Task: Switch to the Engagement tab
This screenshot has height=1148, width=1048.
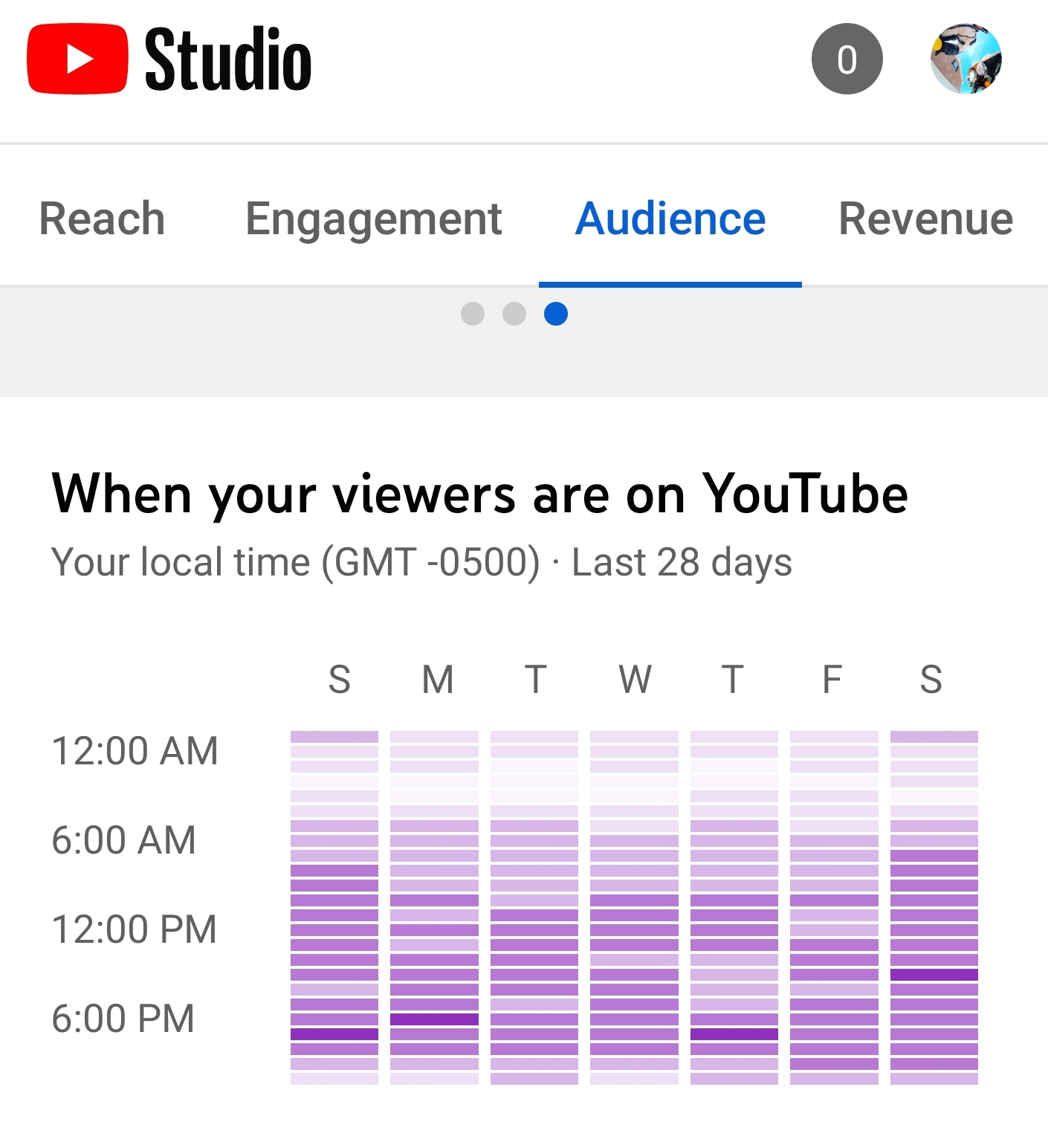Action: (x=374, y=219)
